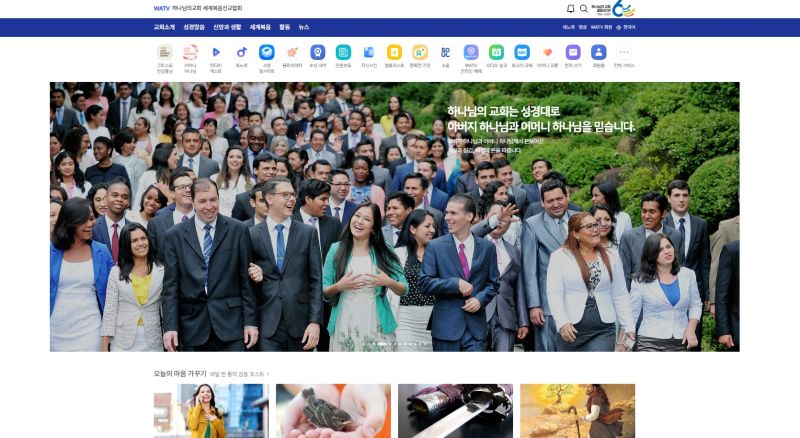Open site search with magnifier icon
Viewport: 800px width, 438px height.
[584, 9]
